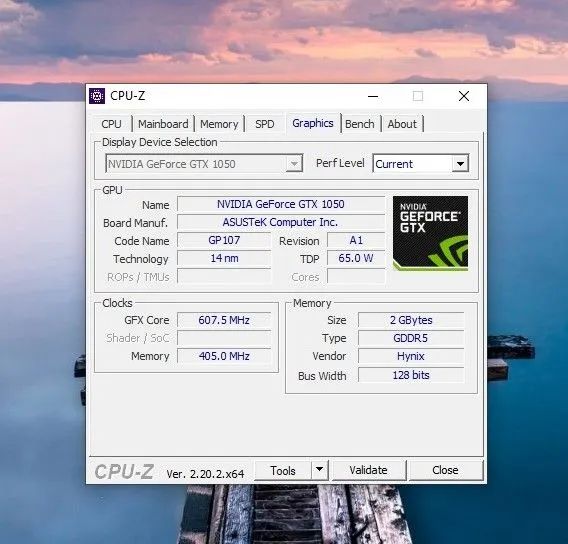Click the empty Cores field

click(356, 276)
